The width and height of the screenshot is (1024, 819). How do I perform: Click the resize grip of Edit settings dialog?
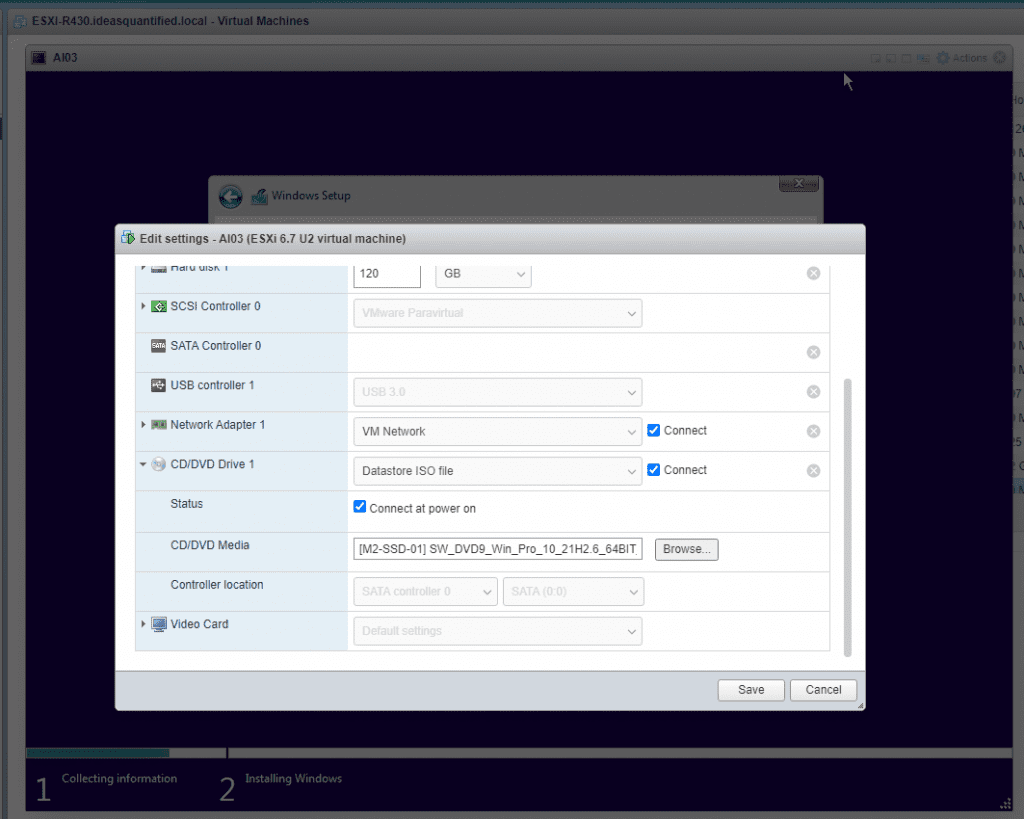861,705
